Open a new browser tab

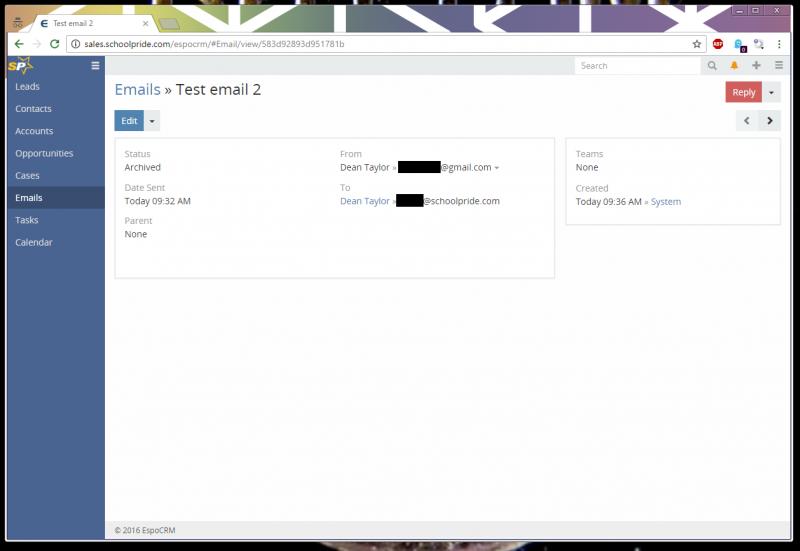tap(169, 23)
